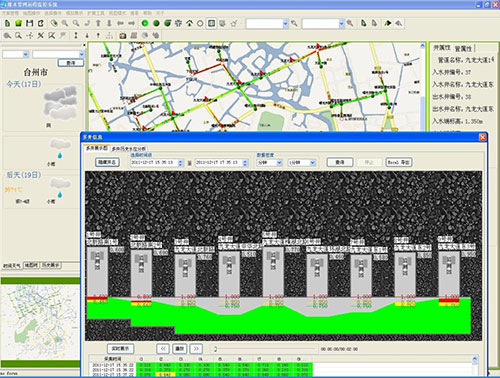Click the green cylinder database icon

[167, 23]
